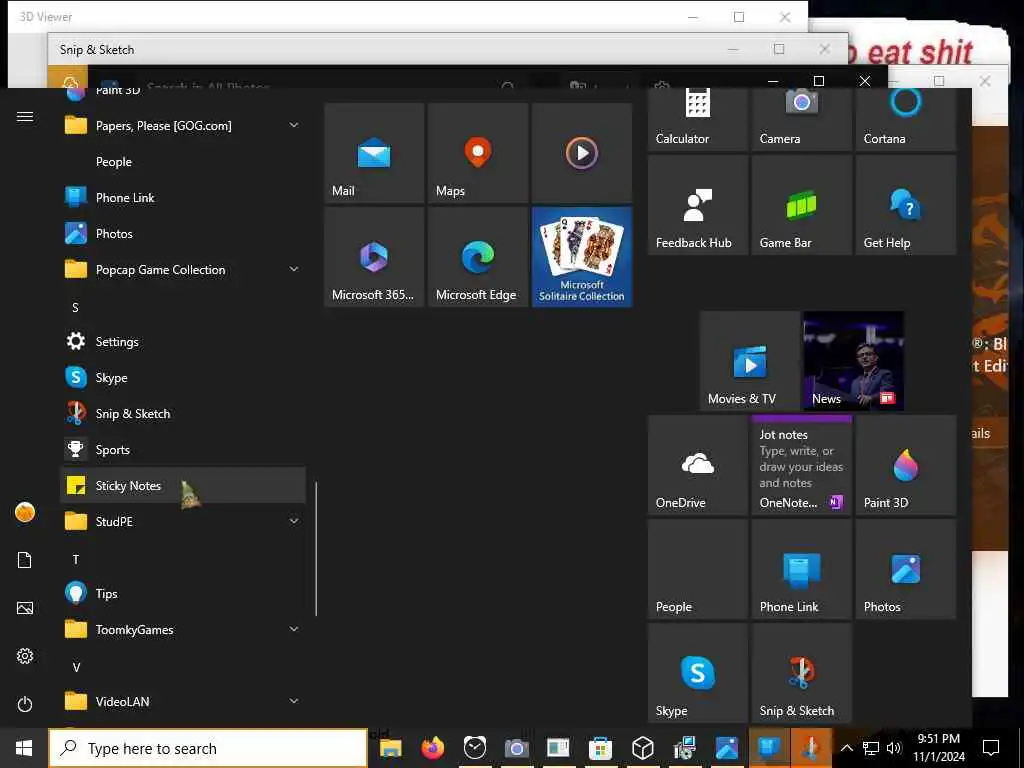This screenshot has width=1024, height=768.
Task: Open the volume control in tray
Action: [x=894, y=748]
